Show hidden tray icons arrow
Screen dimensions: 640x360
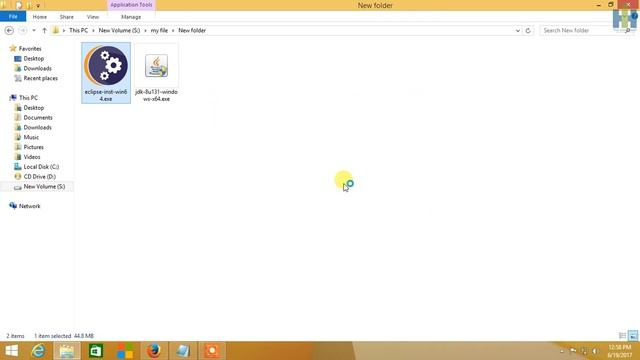point(562,351)
